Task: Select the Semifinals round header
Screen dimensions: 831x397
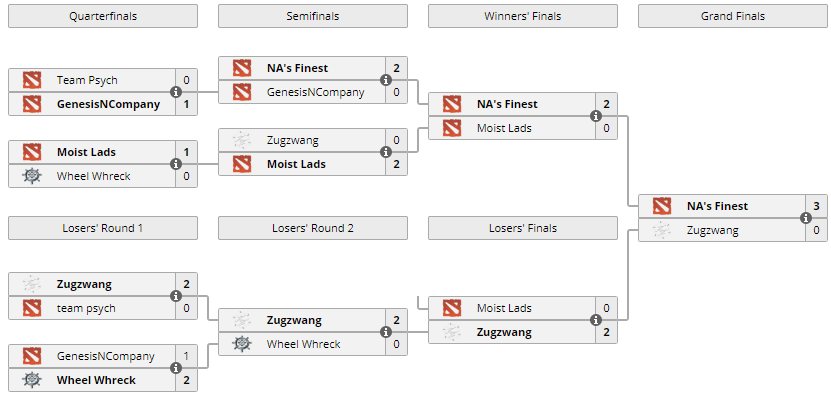Action: (313, 16)
